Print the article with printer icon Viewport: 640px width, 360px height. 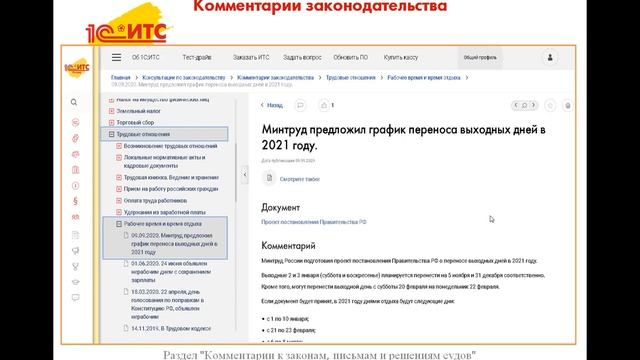(567, 106)
